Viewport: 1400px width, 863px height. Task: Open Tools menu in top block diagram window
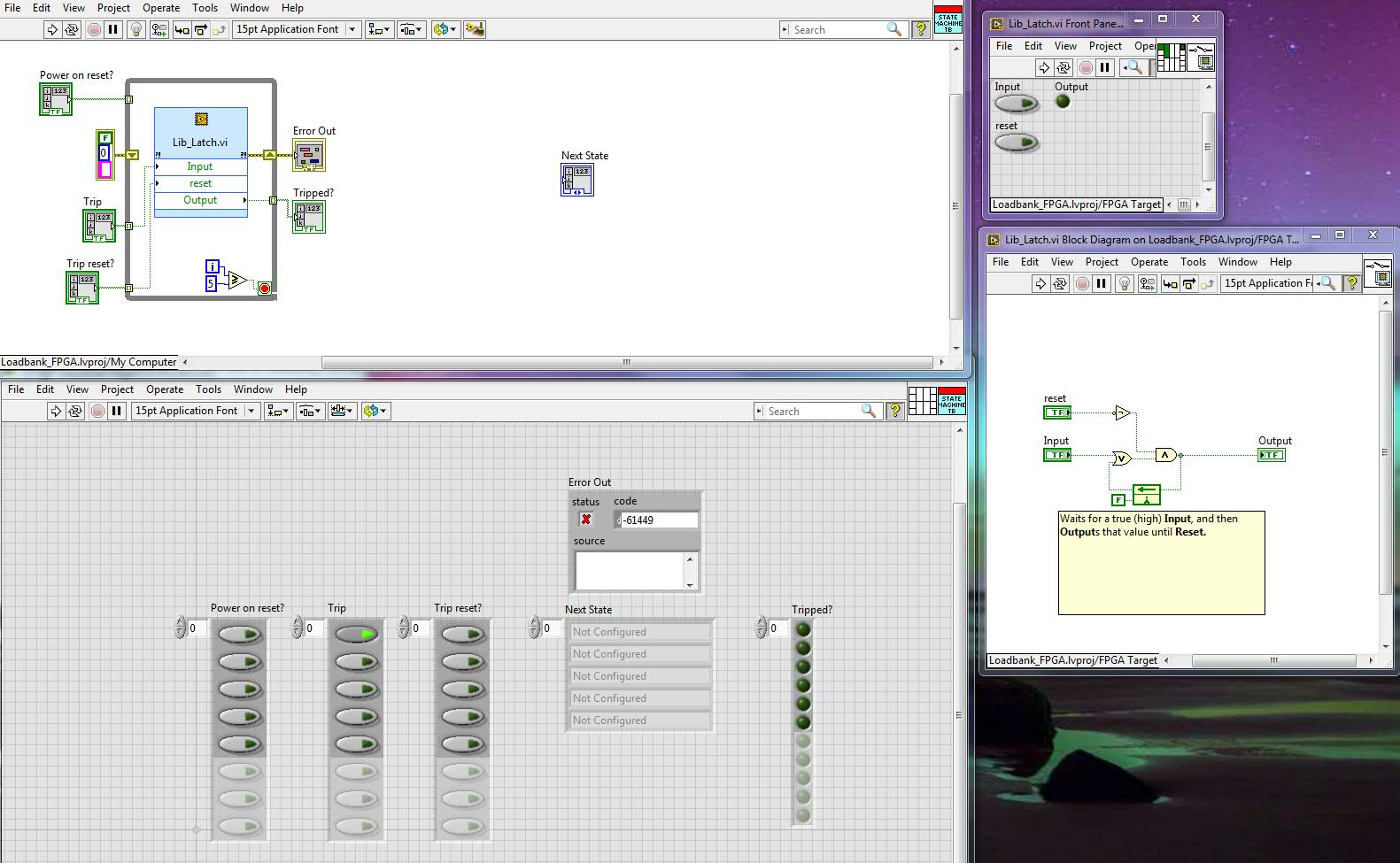pyautogui.click(x=205, y=7)
